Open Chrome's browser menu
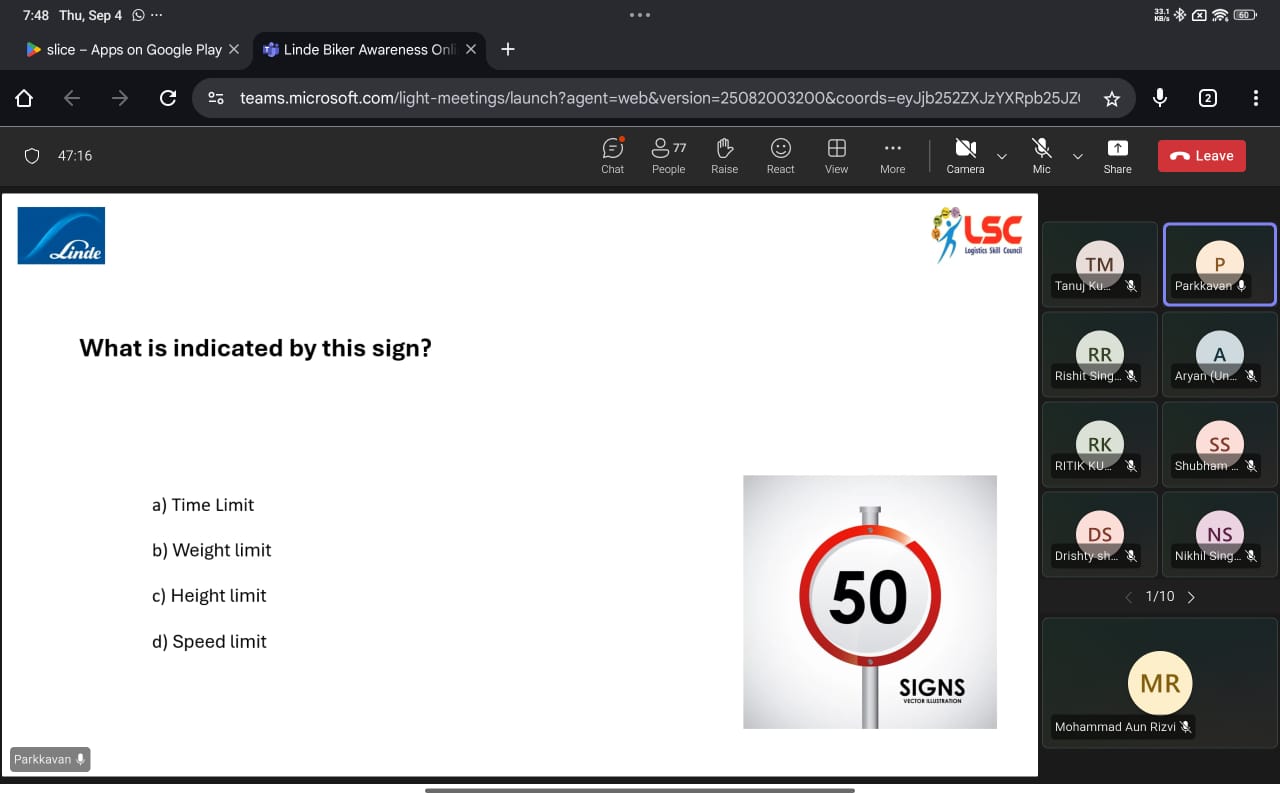The width and height of the screenshot is (1280, 800). [1255, 98]
